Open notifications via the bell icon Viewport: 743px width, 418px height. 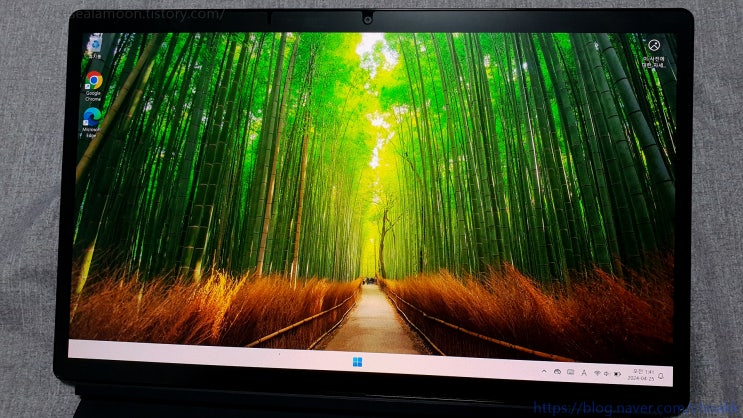pyautogui.click(x=661, y=376)
